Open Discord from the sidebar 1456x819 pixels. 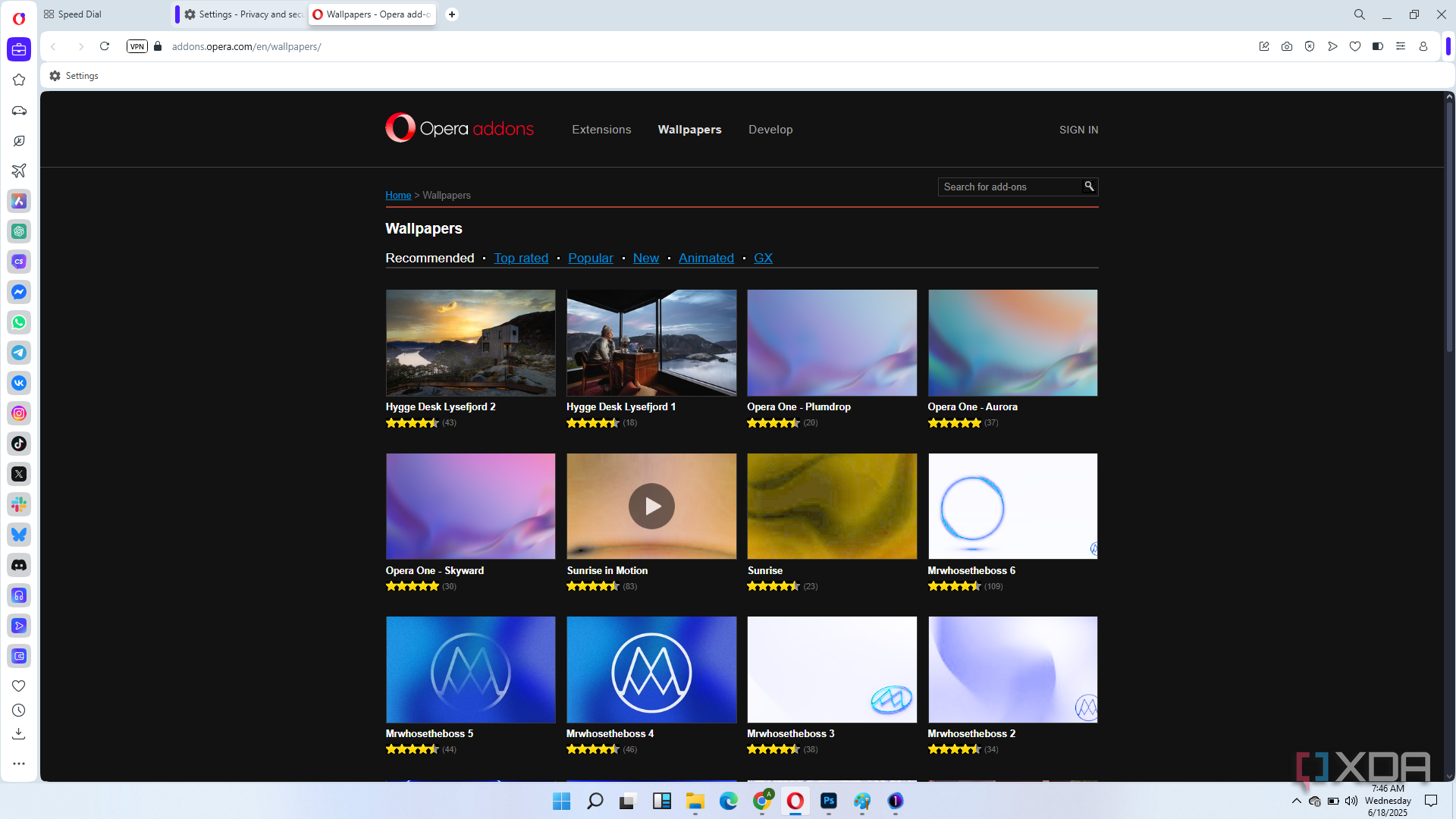coord(19,565)
